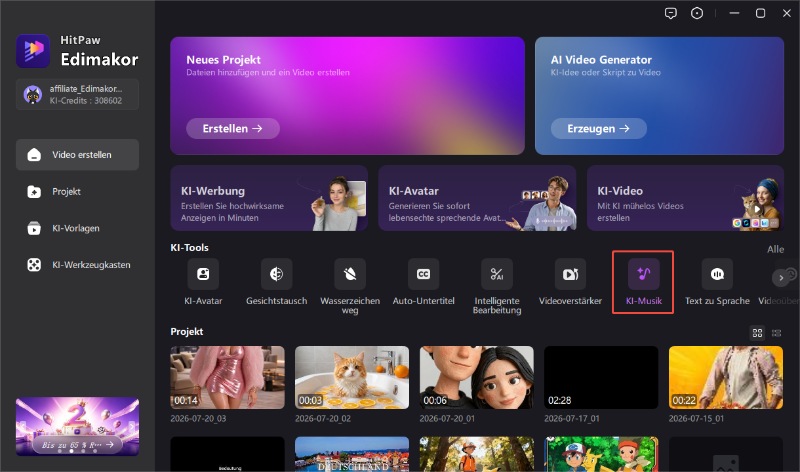Viewport: 800px width, 472px height.
Task: Switch project list to grid view
Action: pyautogui.click(x=757, y=333)
